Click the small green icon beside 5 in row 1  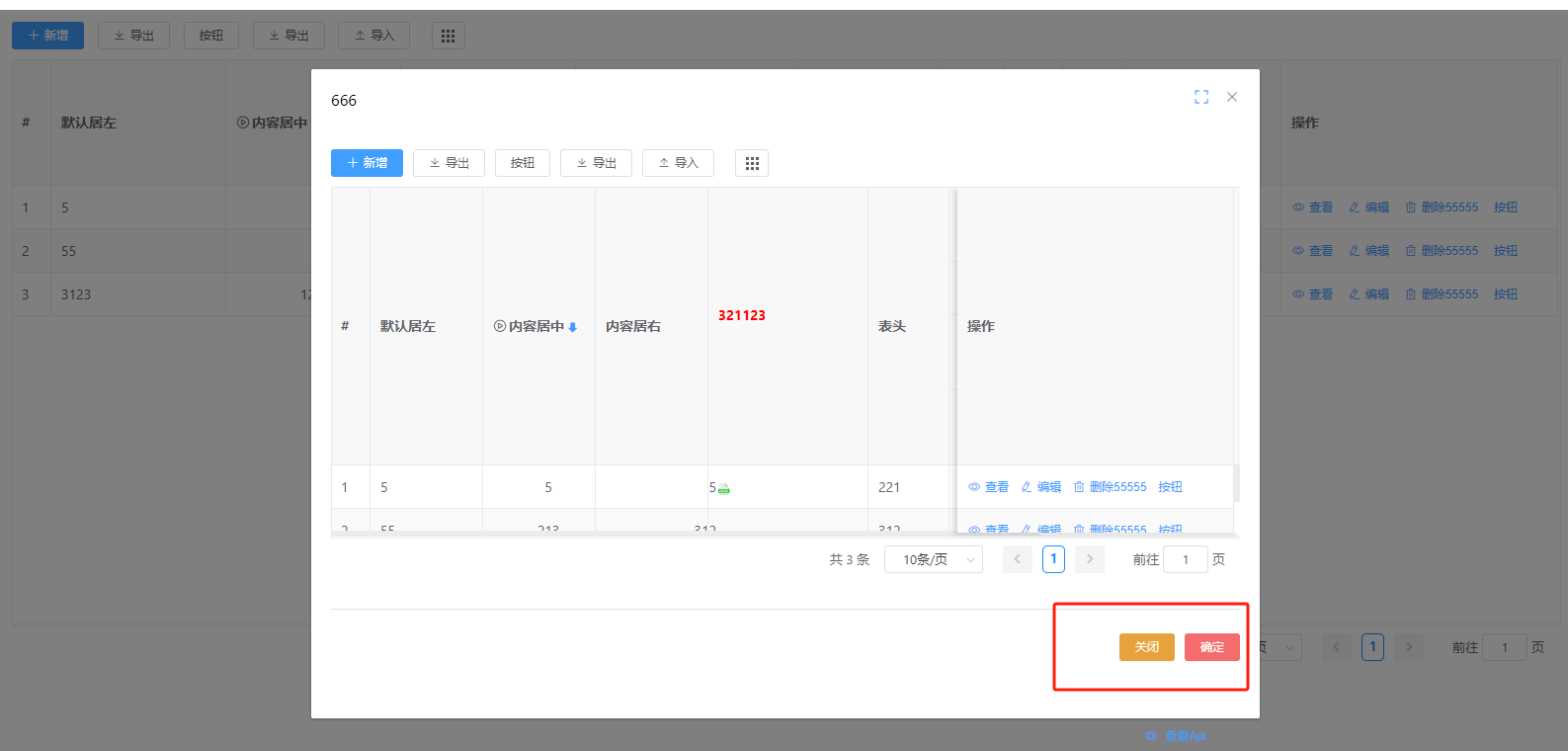(724, 489)
